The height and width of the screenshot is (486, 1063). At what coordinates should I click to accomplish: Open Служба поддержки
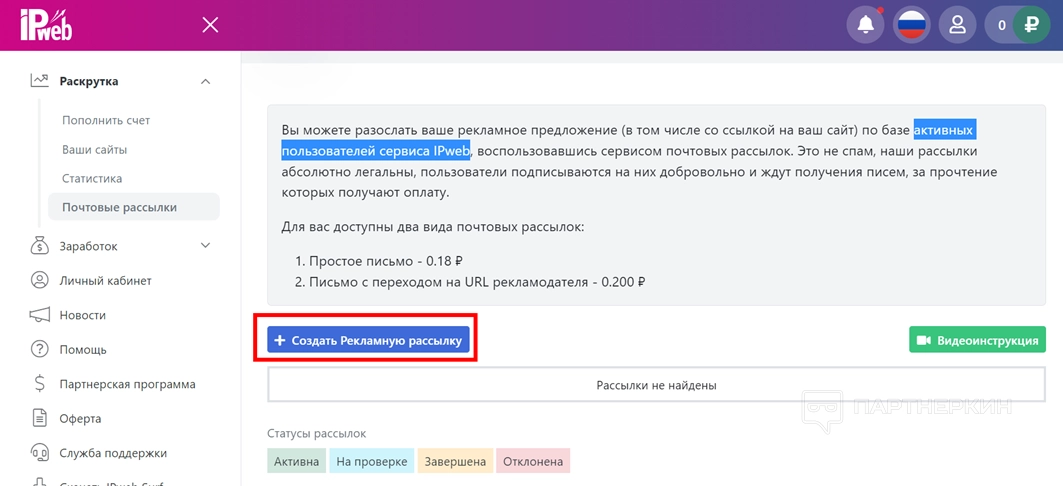[x=113, y=453]
